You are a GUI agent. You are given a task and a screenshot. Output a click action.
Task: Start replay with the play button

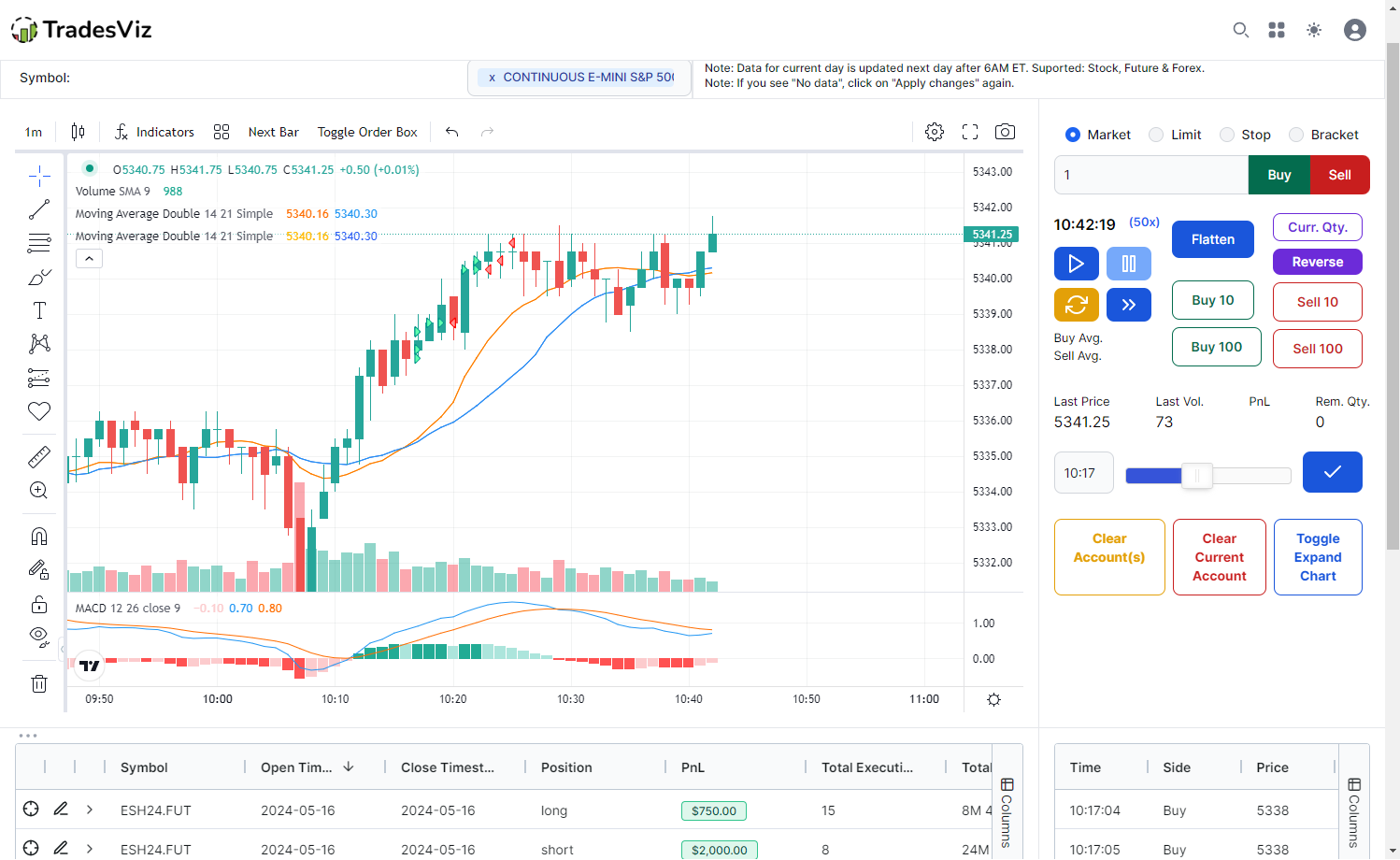pos(1077,264)
